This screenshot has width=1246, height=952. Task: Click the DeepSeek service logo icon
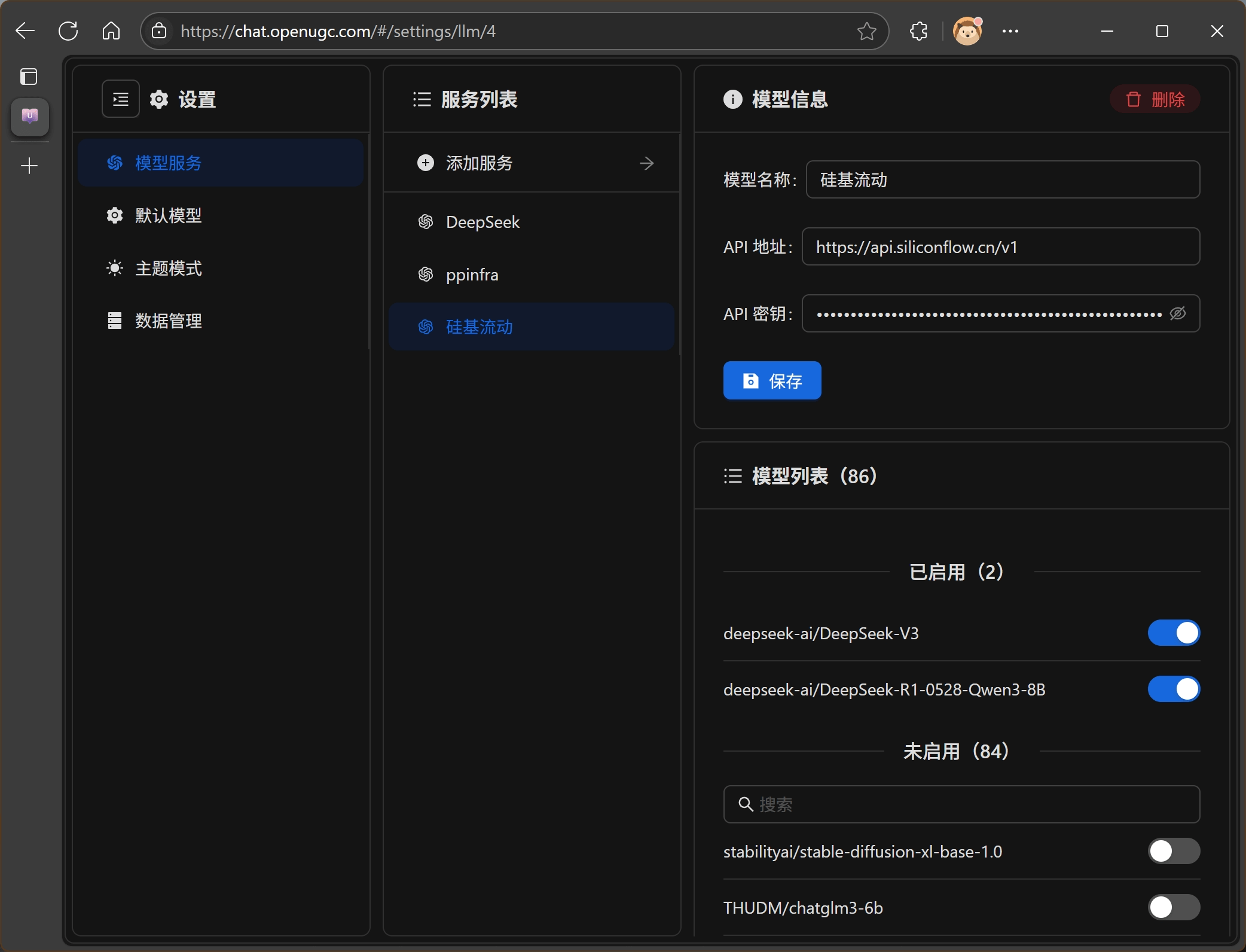pos(426,222)
